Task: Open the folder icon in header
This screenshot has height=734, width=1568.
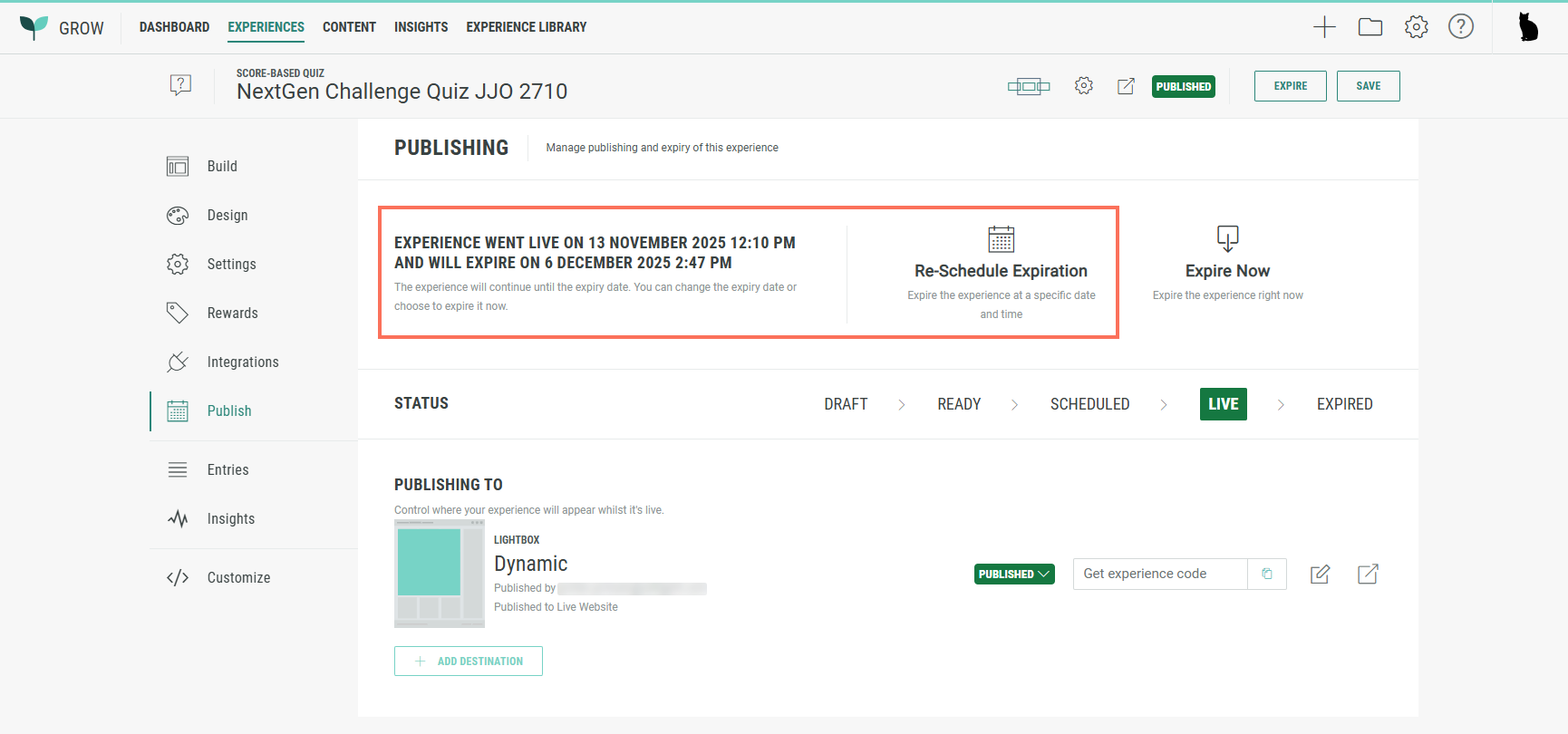Action: [1370, 27]
